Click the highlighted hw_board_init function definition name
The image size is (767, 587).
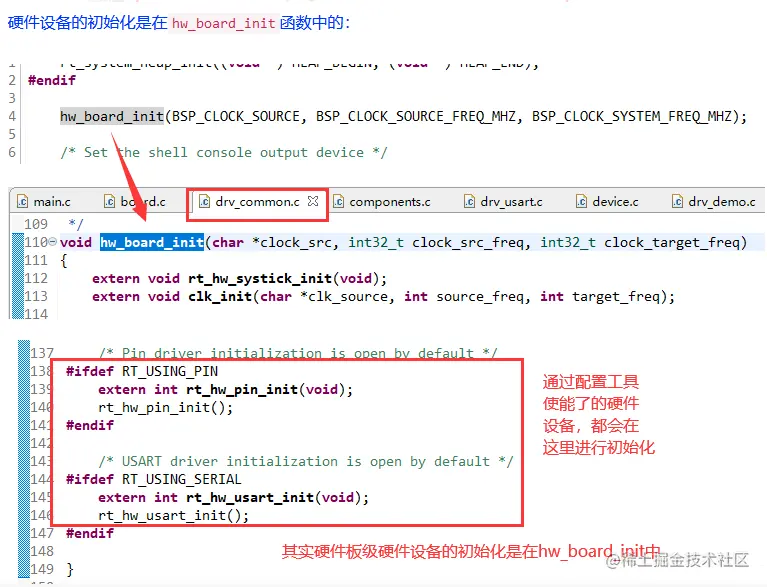[x=152, y=242]
